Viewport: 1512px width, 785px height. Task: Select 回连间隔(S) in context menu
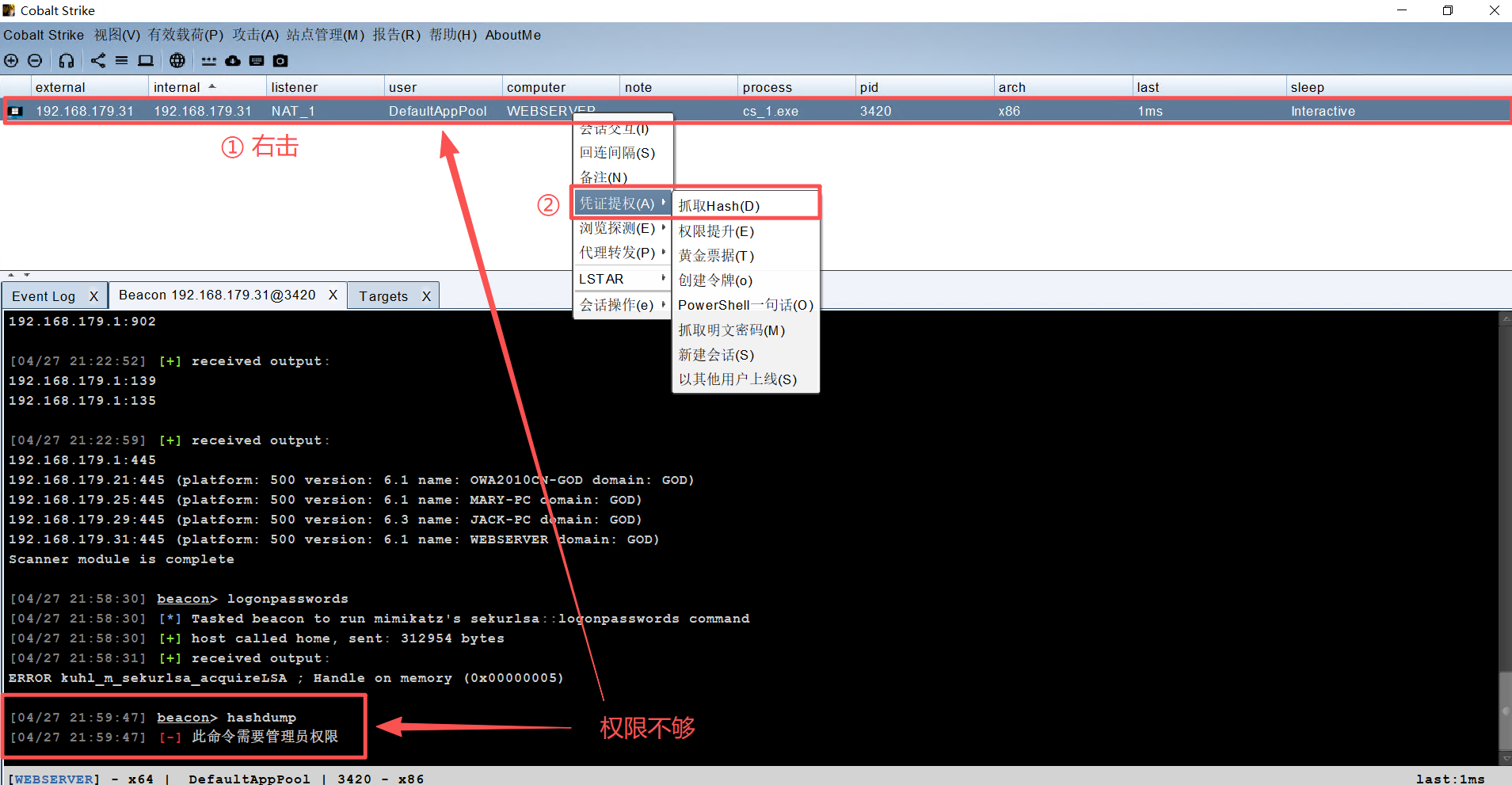click(x=623, y=153)
